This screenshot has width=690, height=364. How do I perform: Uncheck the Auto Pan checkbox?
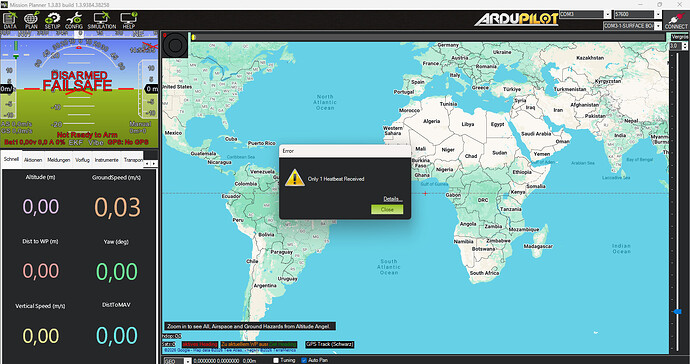tap(304, 360)
